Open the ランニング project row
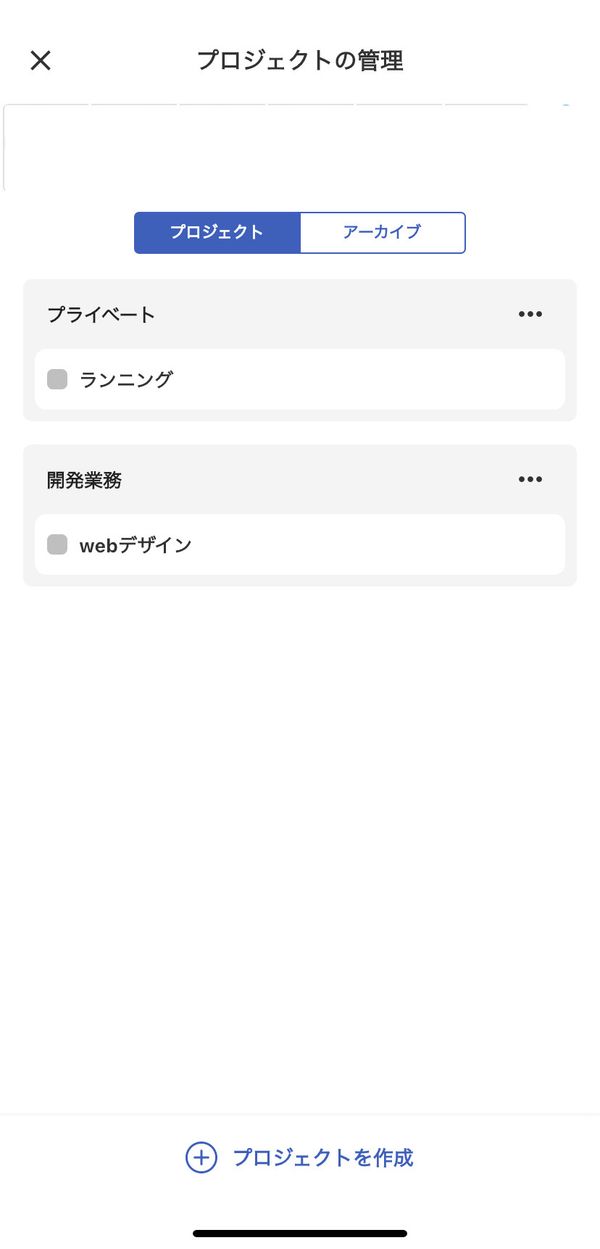The height and width of the screenshot is (1249, 600). click(300, 379)
